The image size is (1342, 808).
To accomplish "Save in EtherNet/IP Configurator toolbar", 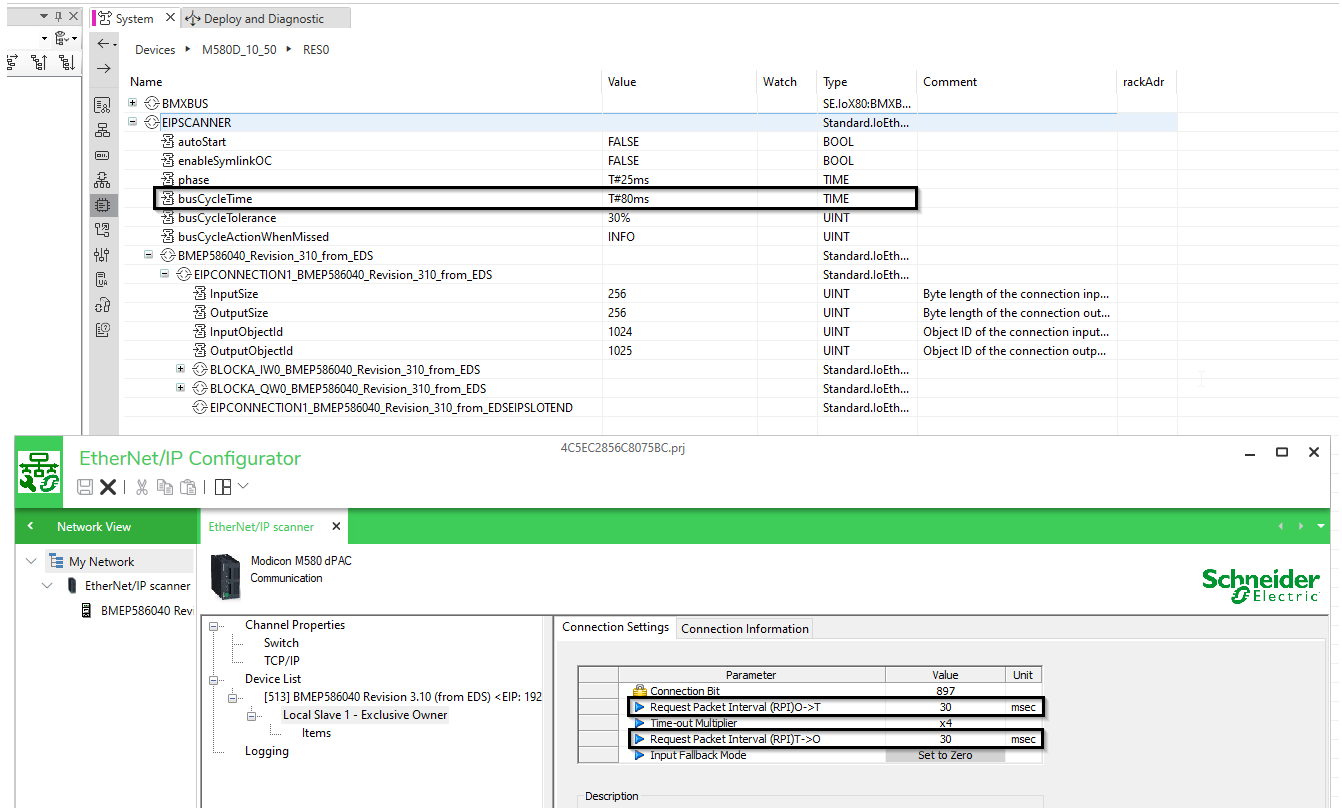I will tap(85, 487).
